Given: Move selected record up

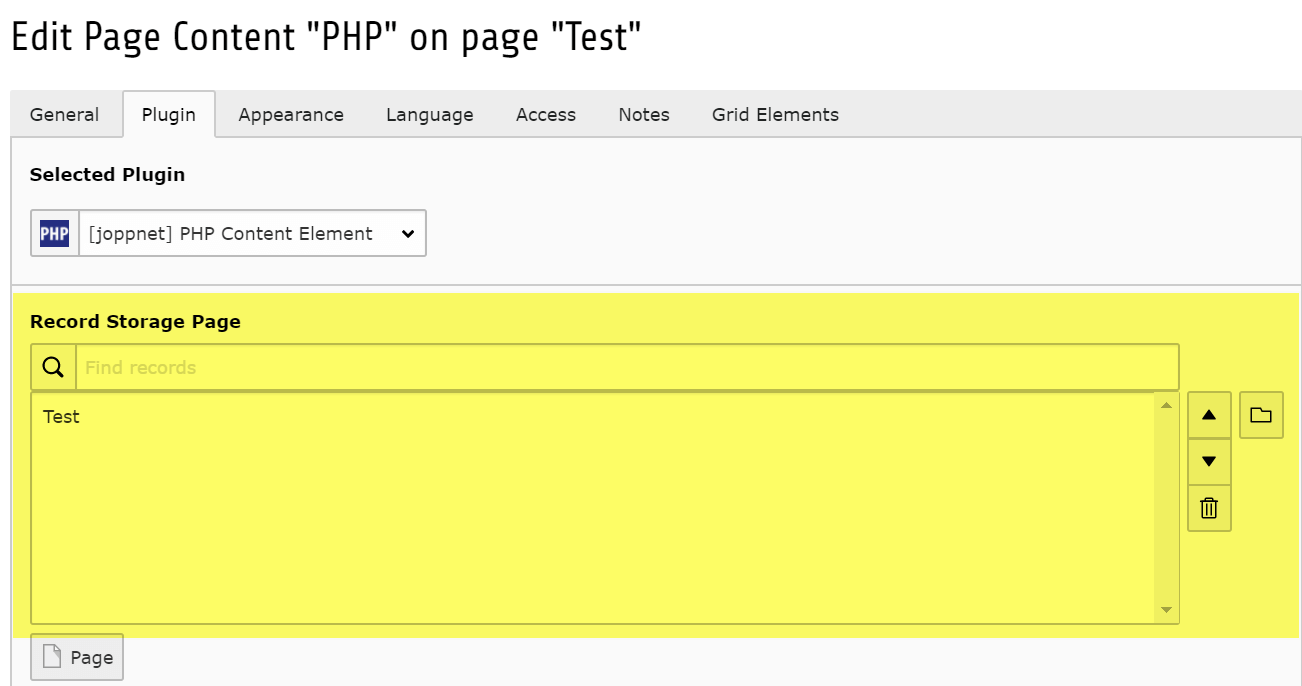Looking at the screenshot, I should tap(1209, 415).
